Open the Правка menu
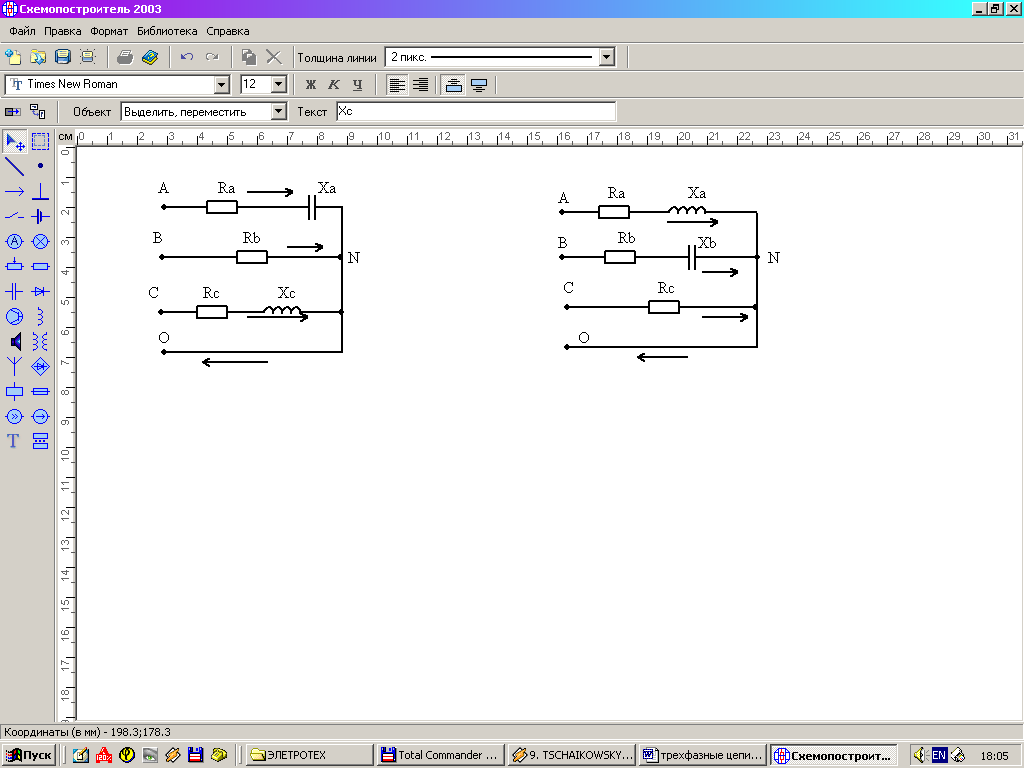 click(x=63, y=31)
